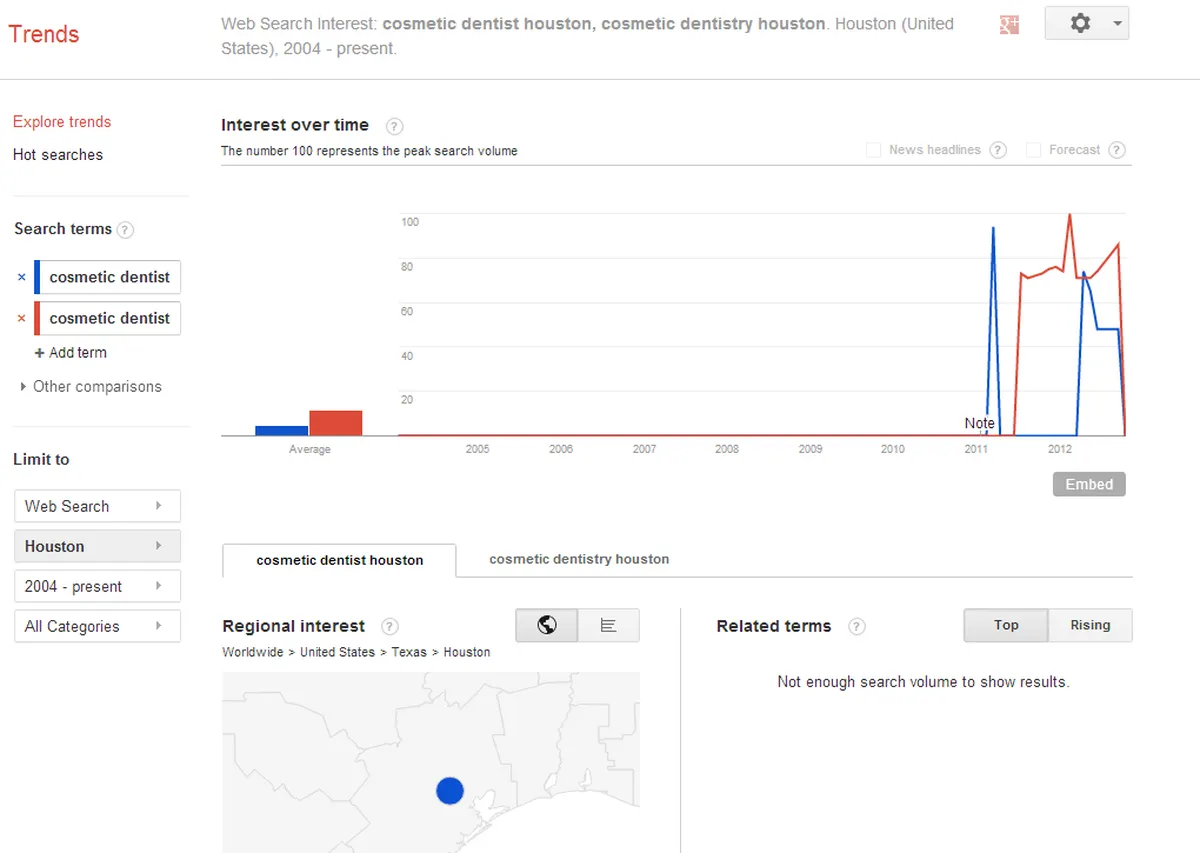Open the Houston location filter dropdown
Viewport: 1200px width, 853px height.
[97, 546]
